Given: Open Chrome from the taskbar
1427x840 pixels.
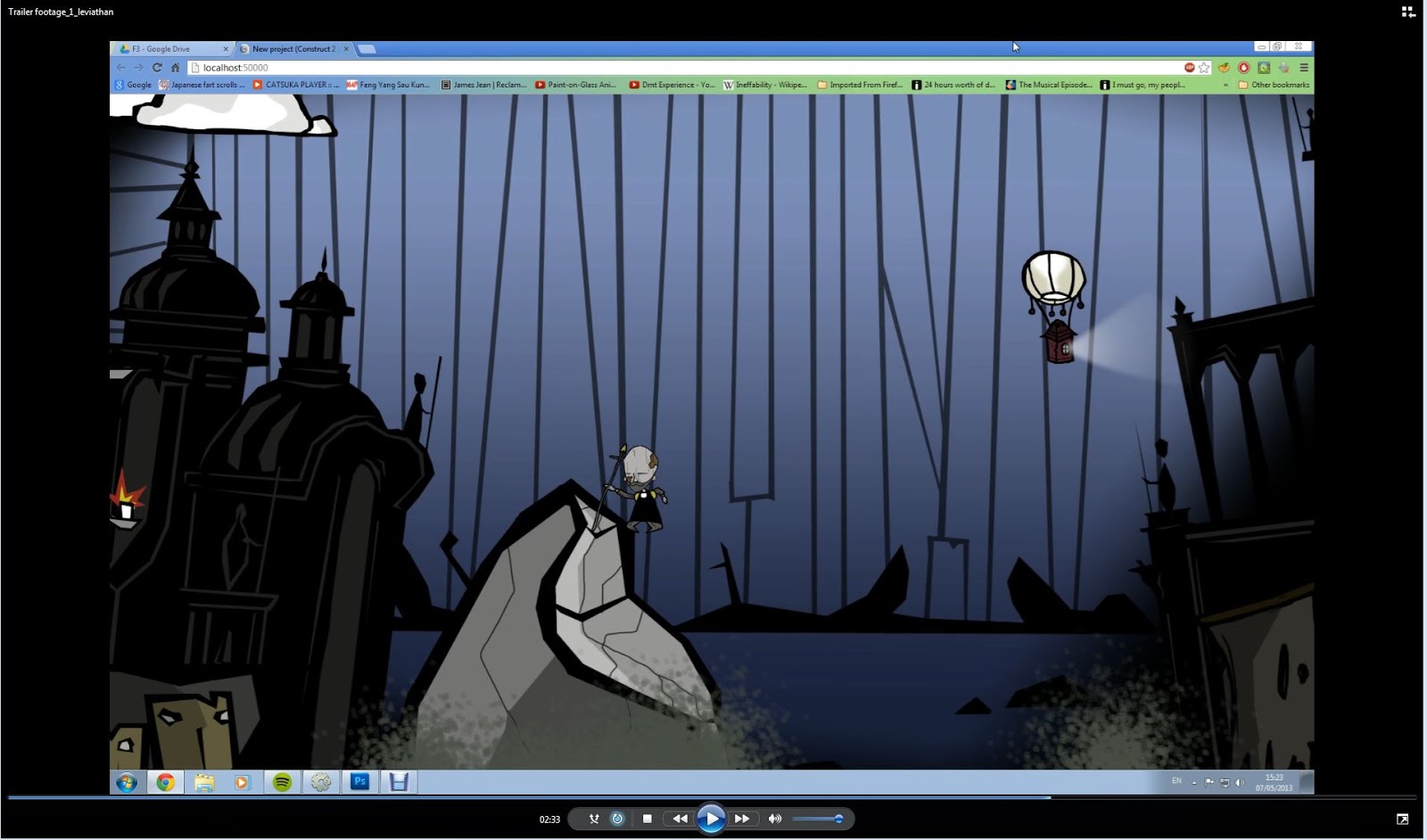Looking at the screenshot, I should click(x=165, y=782).
